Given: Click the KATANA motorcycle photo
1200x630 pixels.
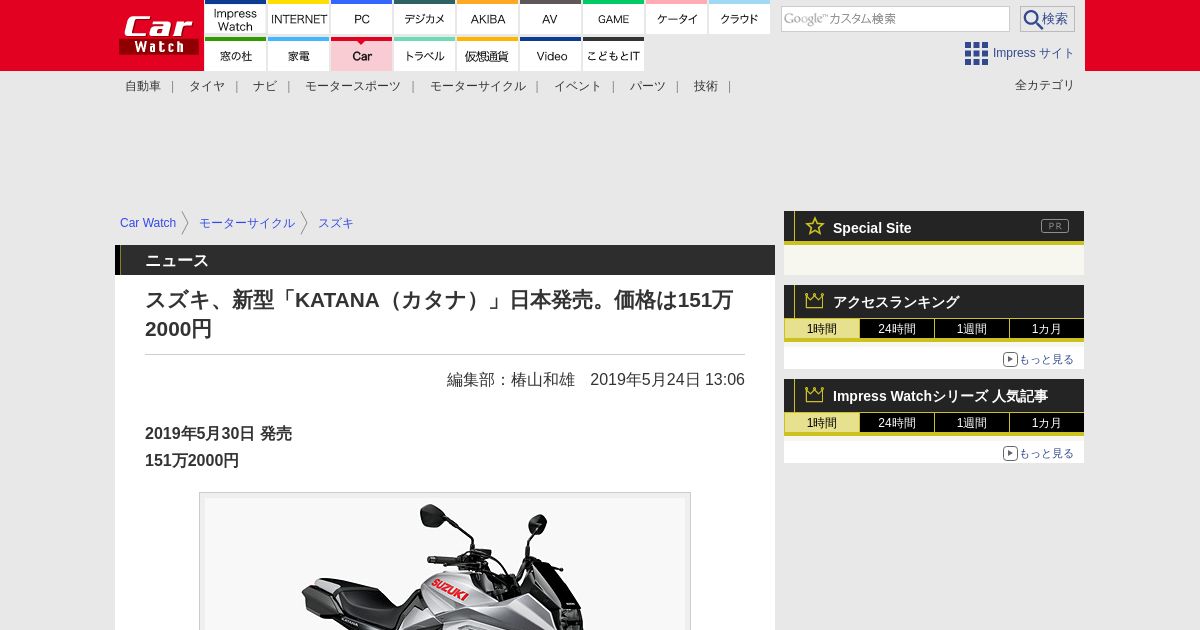Looking at the screenshot, I should (445, 561).
